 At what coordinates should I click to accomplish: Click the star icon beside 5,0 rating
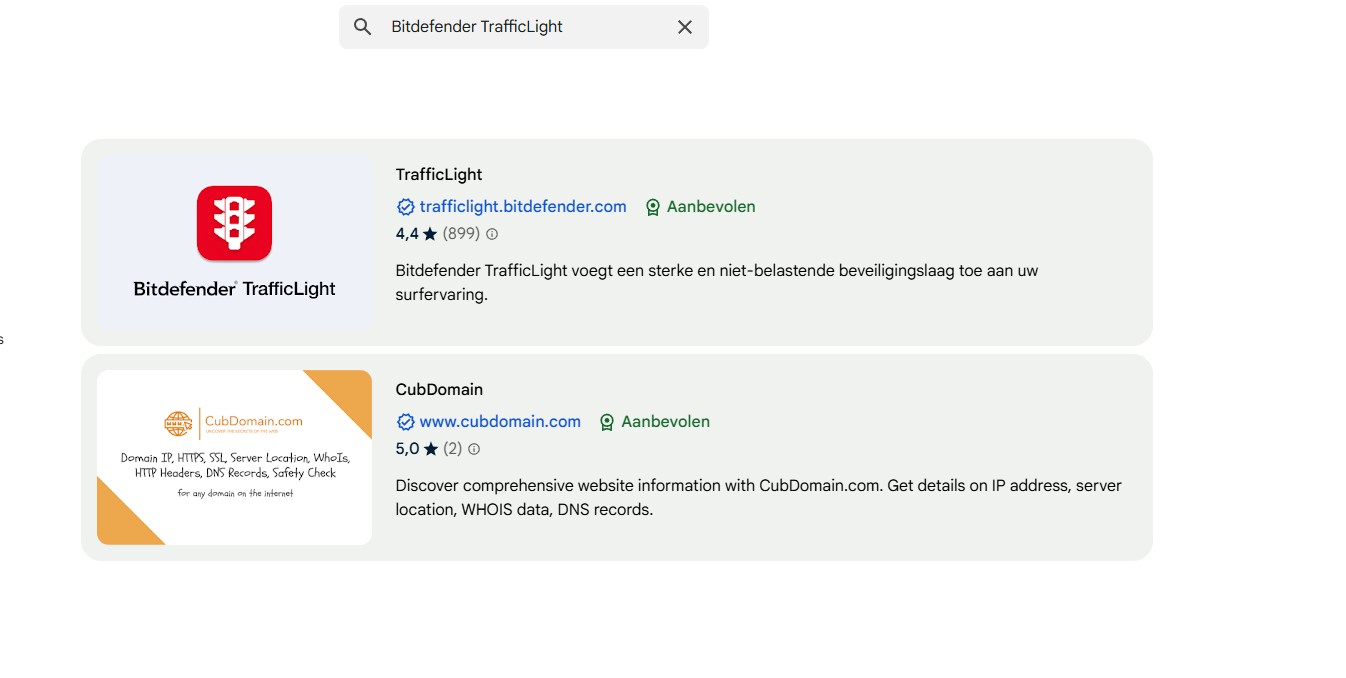point(430,449)
